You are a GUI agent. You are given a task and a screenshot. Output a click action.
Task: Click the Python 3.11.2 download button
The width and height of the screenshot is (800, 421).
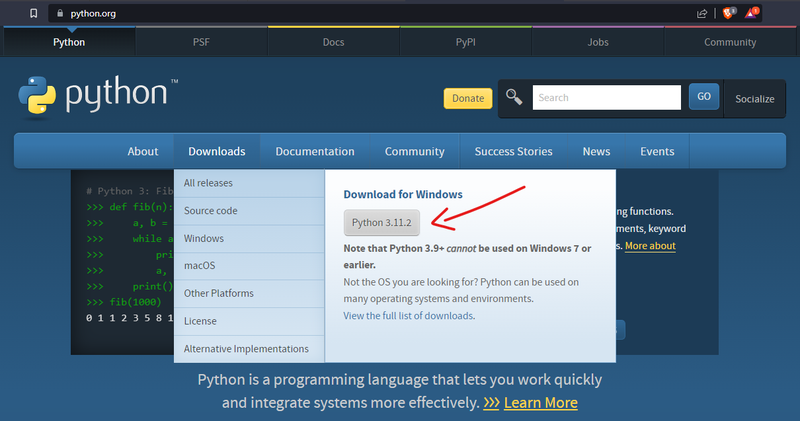pyautogui.click(x=382, y=222)
